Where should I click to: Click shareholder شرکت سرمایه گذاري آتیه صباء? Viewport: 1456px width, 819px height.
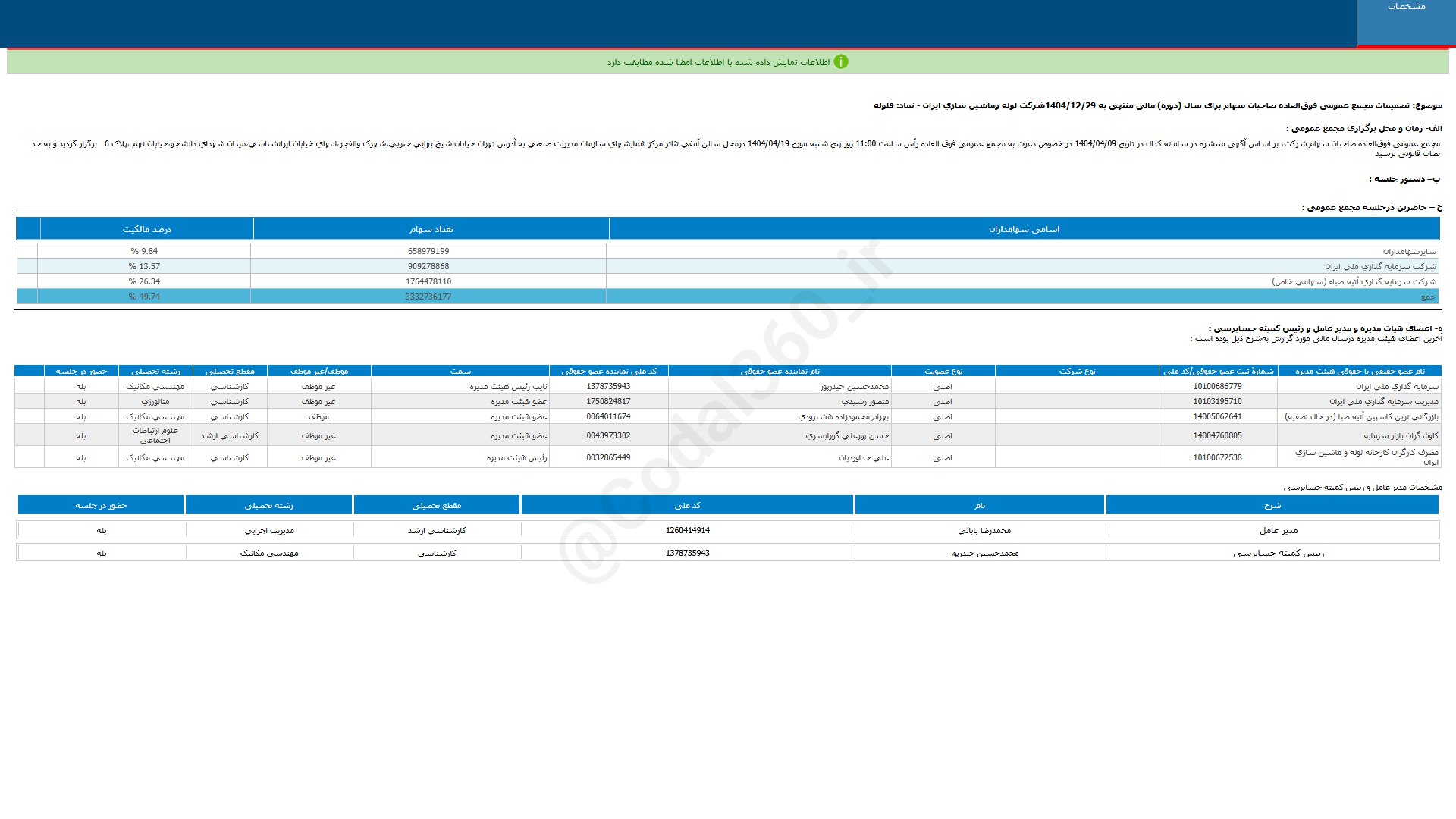1354,281
